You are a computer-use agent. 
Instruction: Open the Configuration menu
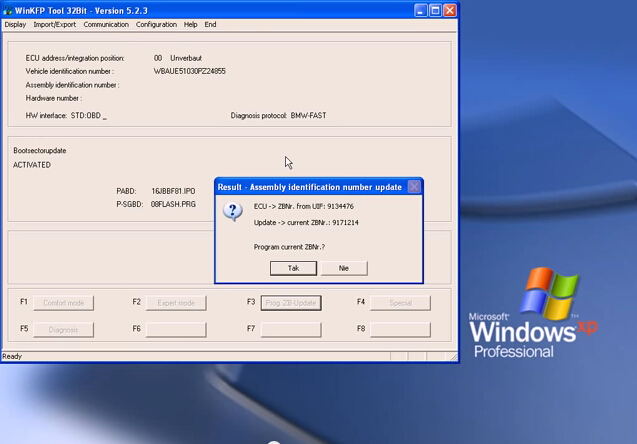tap(156, 24)
